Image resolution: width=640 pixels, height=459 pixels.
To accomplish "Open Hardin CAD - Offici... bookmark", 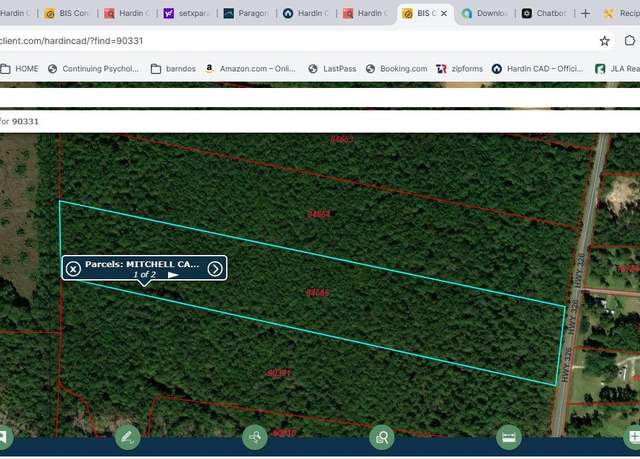I will click(x=537, y=69).
